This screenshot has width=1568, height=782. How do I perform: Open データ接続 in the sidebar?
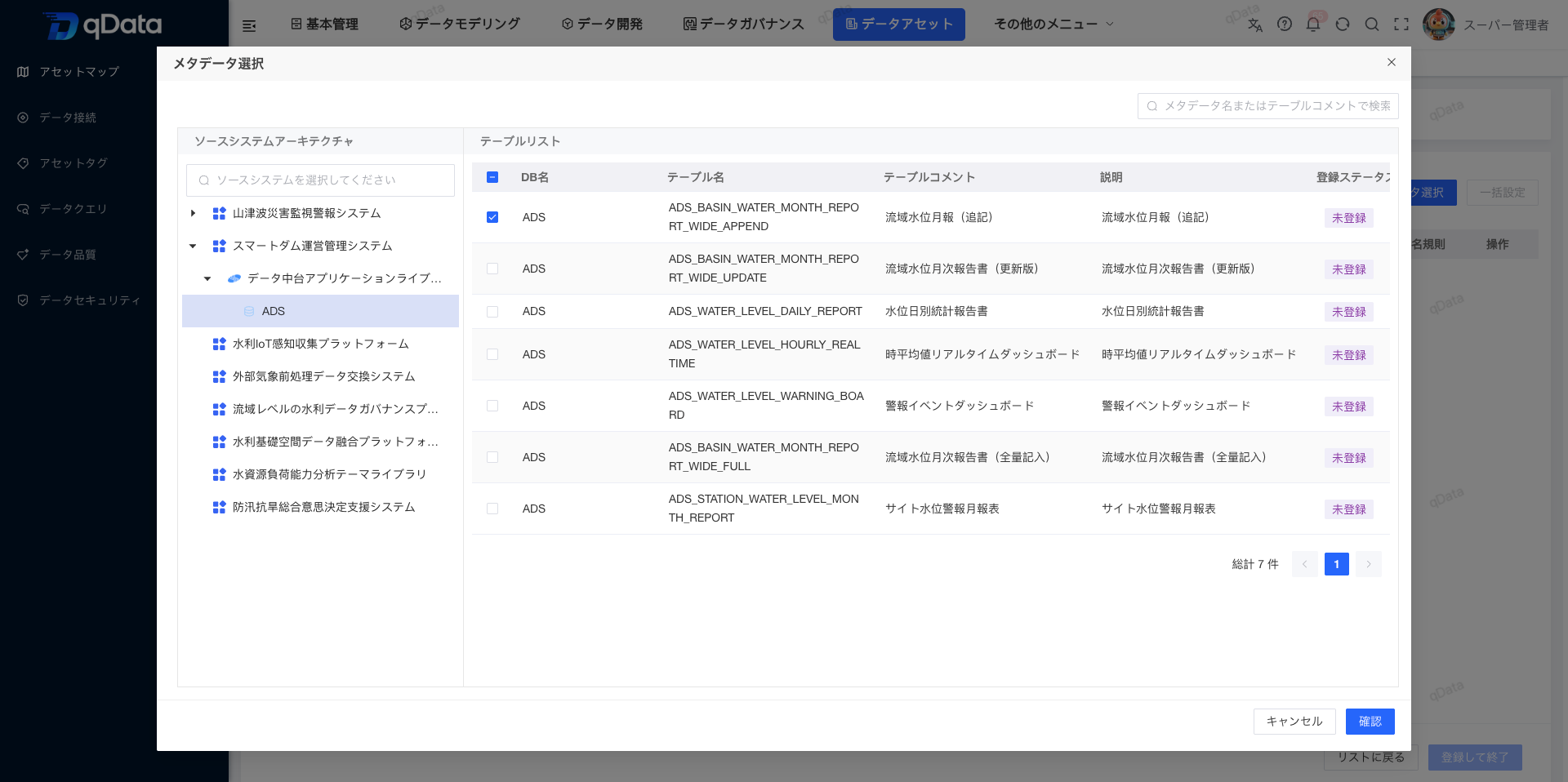[68, 118]
